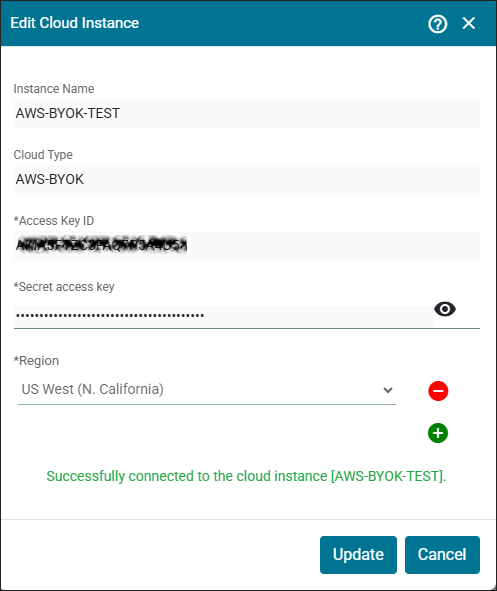The width and height of the screenshot is (497, 591).
Task: Click the *Secret access key label
Action: (x=64, y=287)
